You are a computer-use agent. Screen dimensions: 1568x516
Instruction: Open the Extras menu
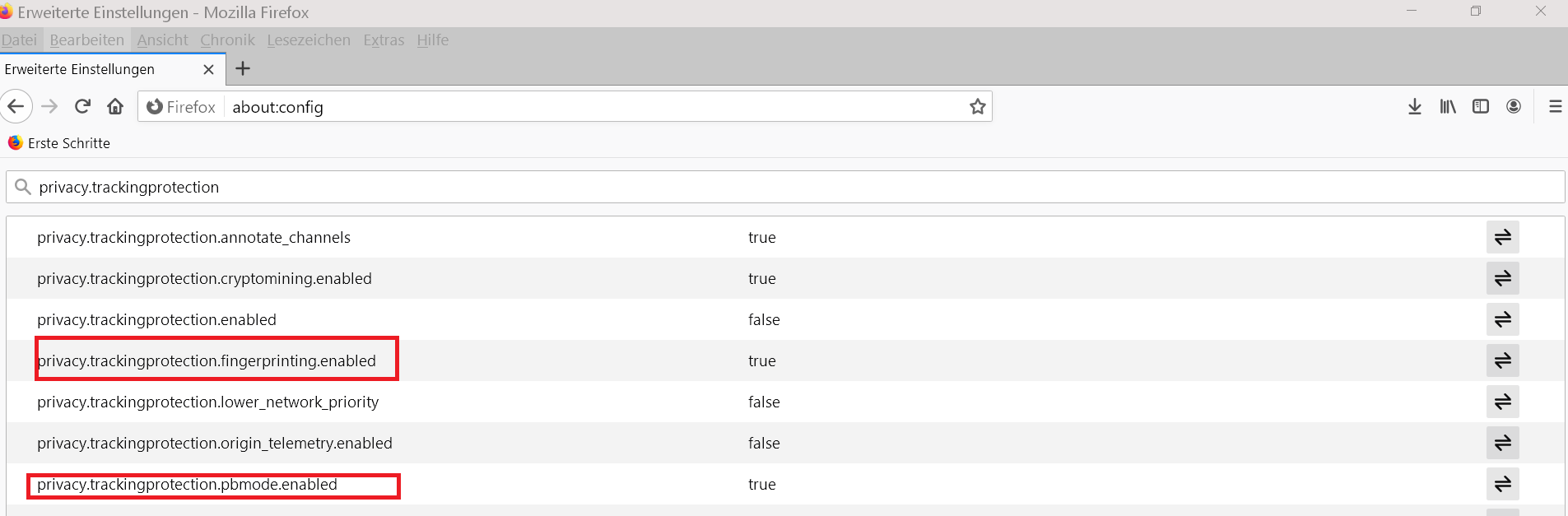click(384, 40)
